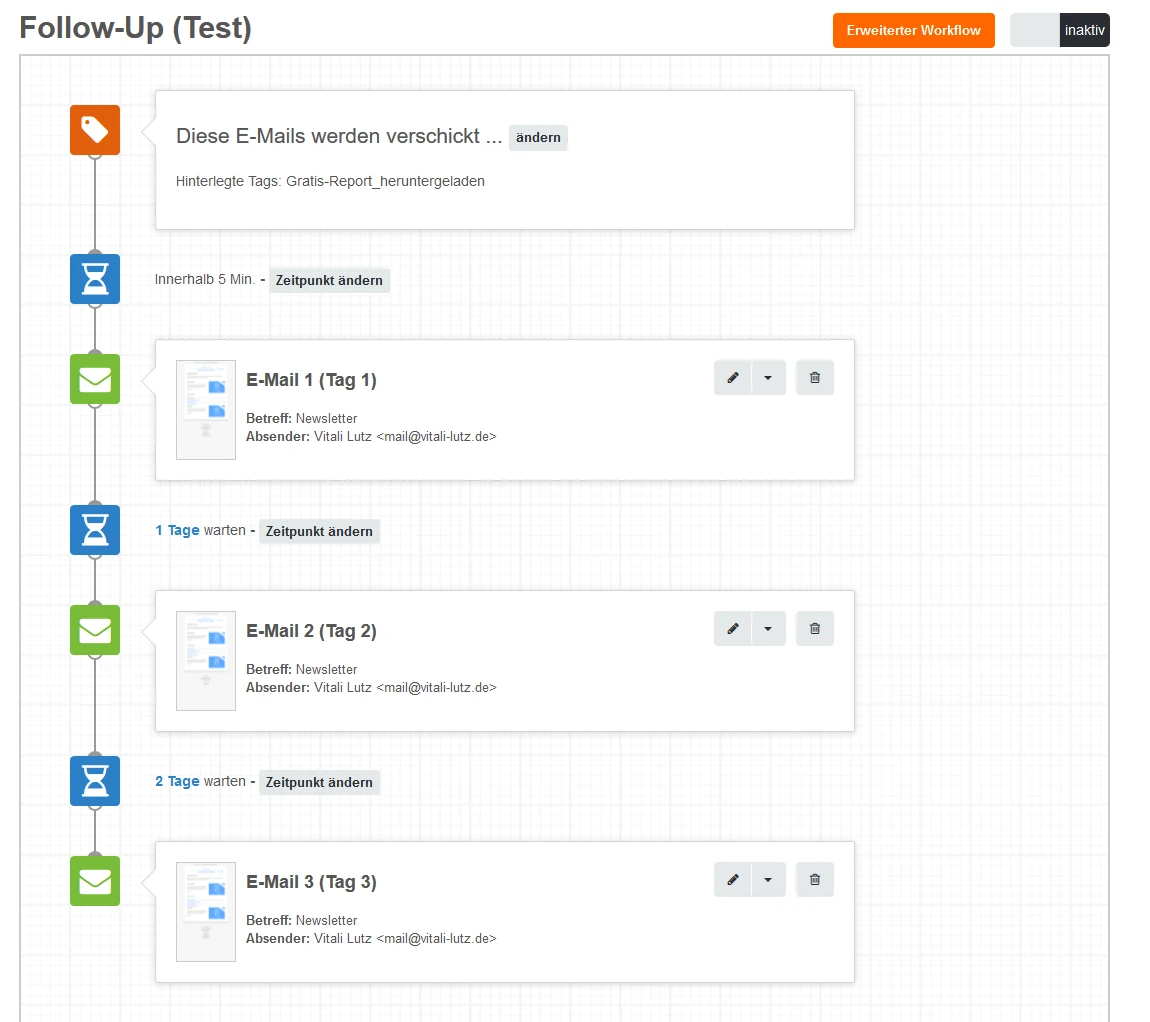1150x1022 pixels.
Task: Click the orange tag trigger icon
Action: (95, 130)
